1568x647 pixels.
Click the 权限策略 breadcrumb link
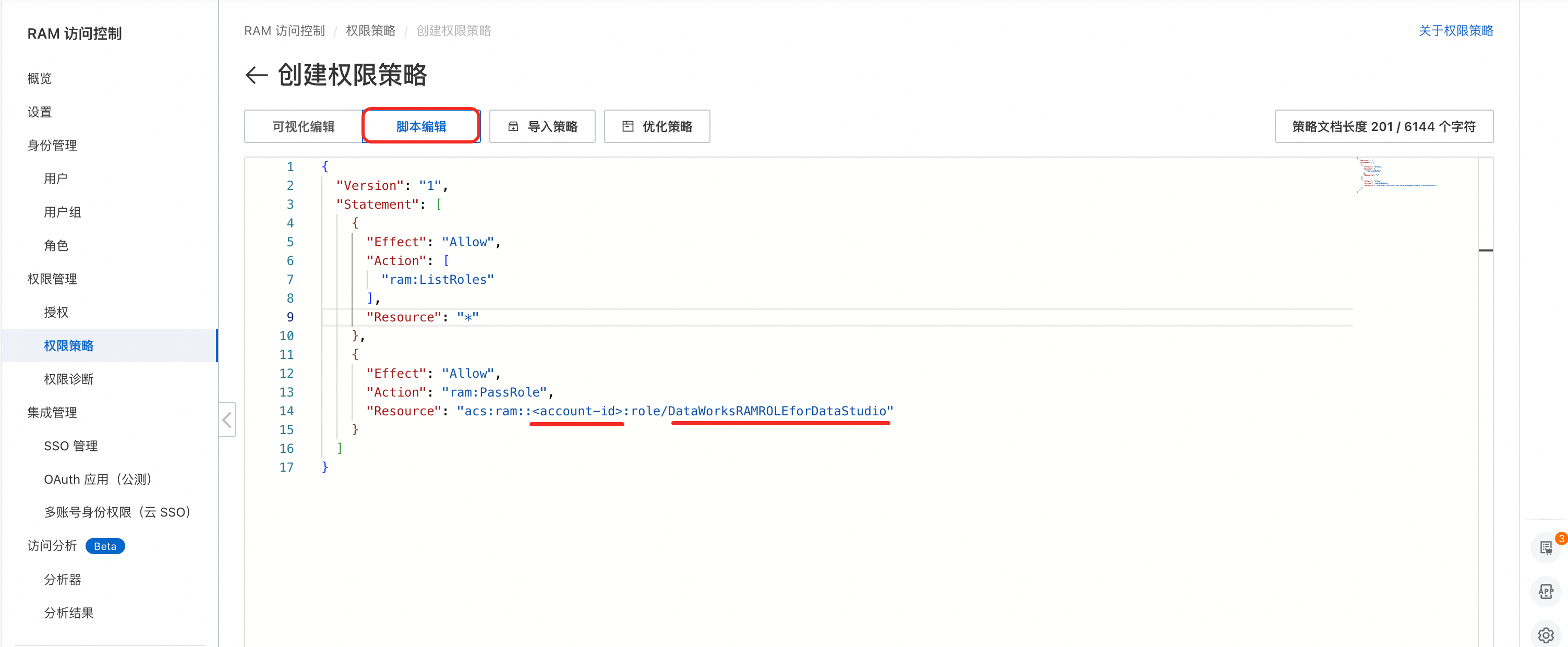tap(370, 30)
